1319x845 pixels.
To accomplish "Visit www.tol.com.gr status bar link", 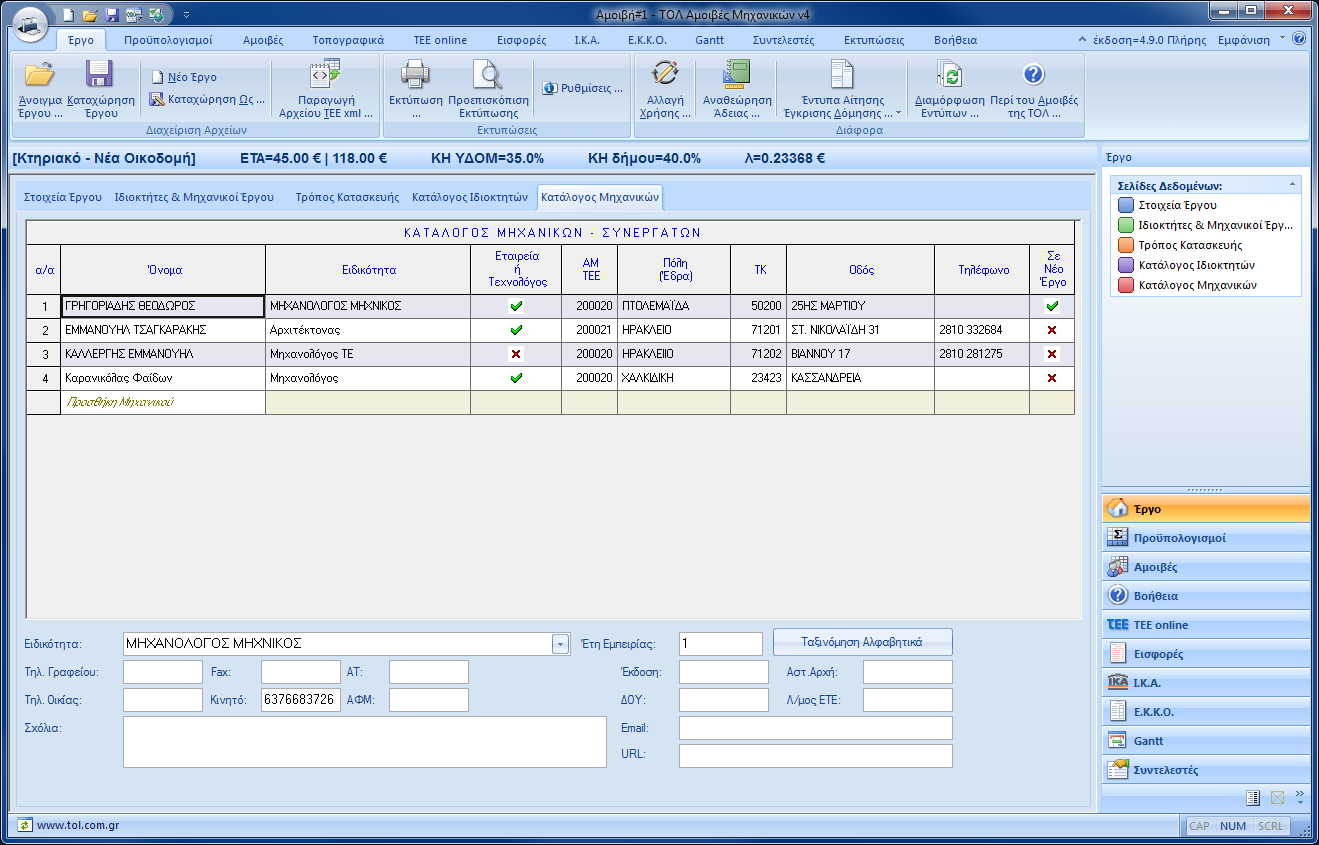I will coord(78,826).
